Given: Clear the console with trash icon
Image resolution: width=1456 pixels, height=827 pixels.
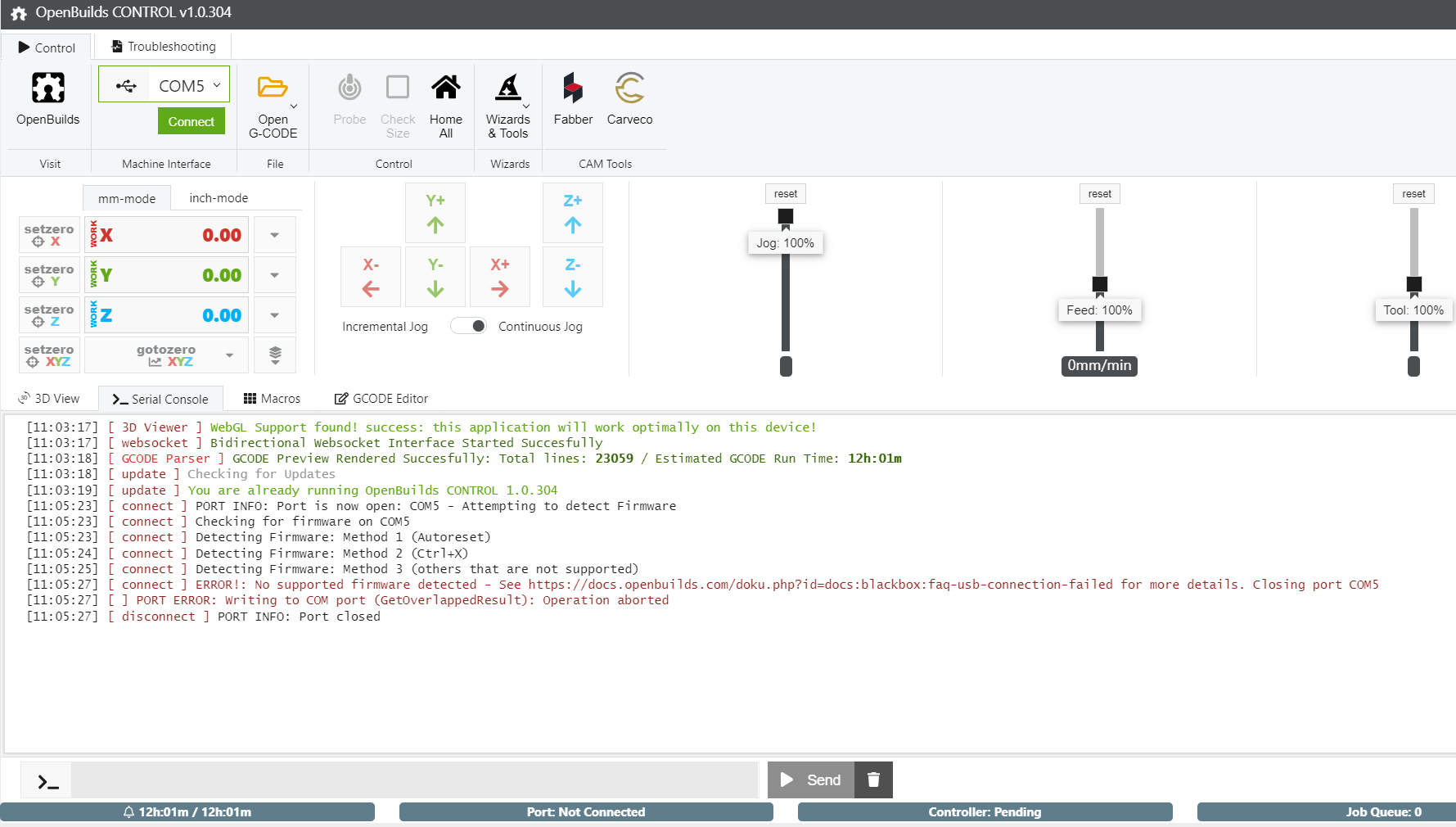Looking at the screenshot, I should [x=873, y=780].
